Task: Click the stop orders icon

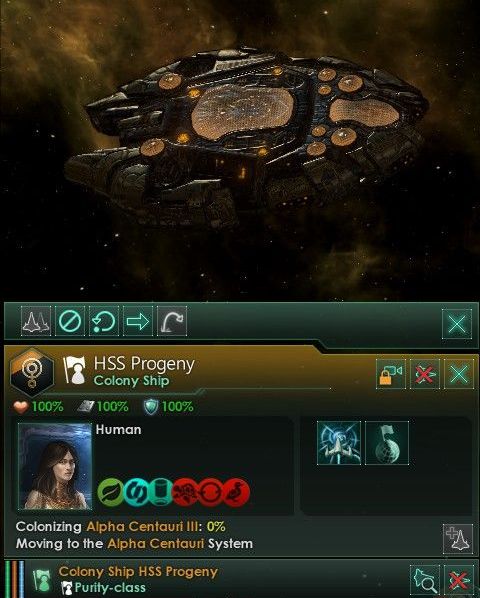Action: pos(70,321)
